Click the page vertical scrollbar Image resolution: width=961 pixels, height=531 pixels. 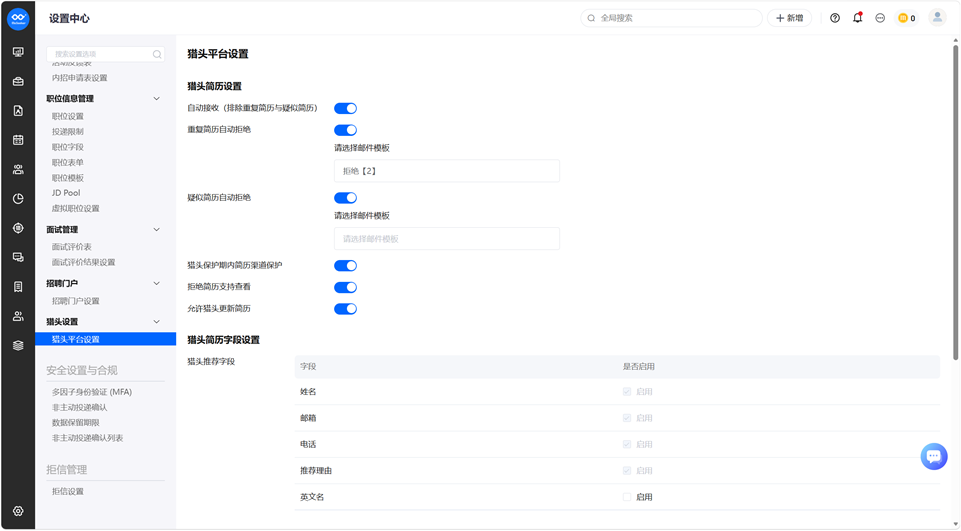pos(955,202)
